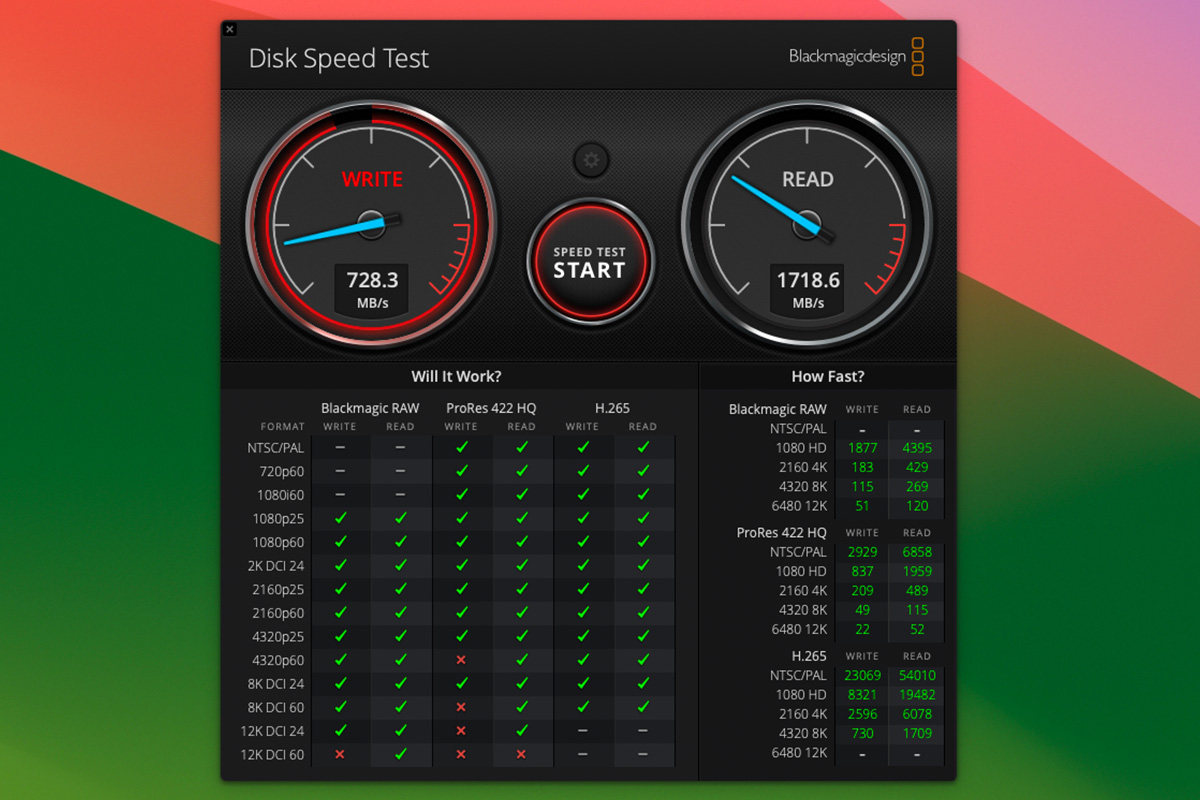Select the 1080i60 format row label
The width and height of the screenshot is (1200, 800).
(x=280, y=495)
